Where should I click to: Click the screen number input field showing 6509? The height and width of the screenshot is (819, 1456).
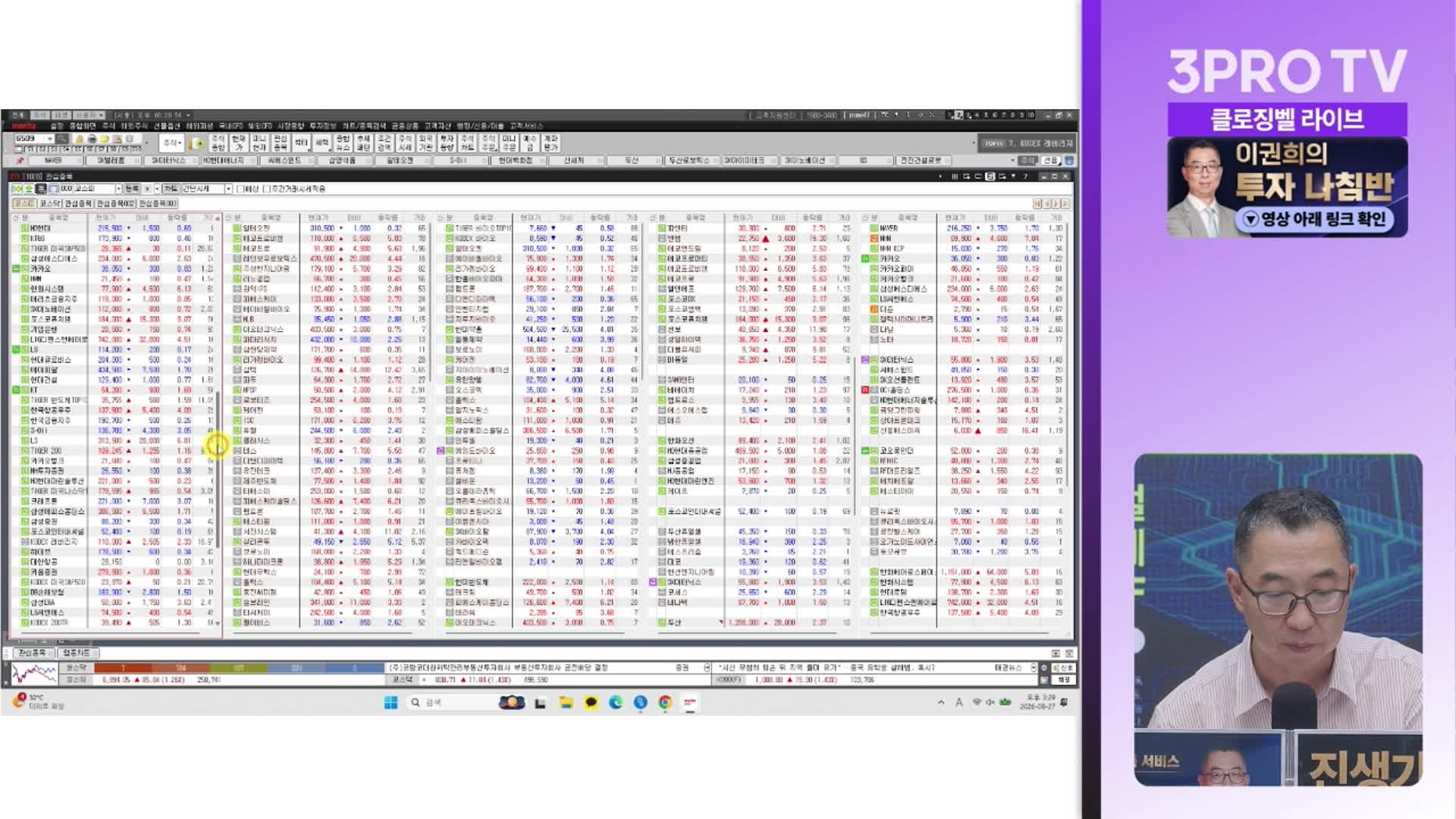pos(31,139)
